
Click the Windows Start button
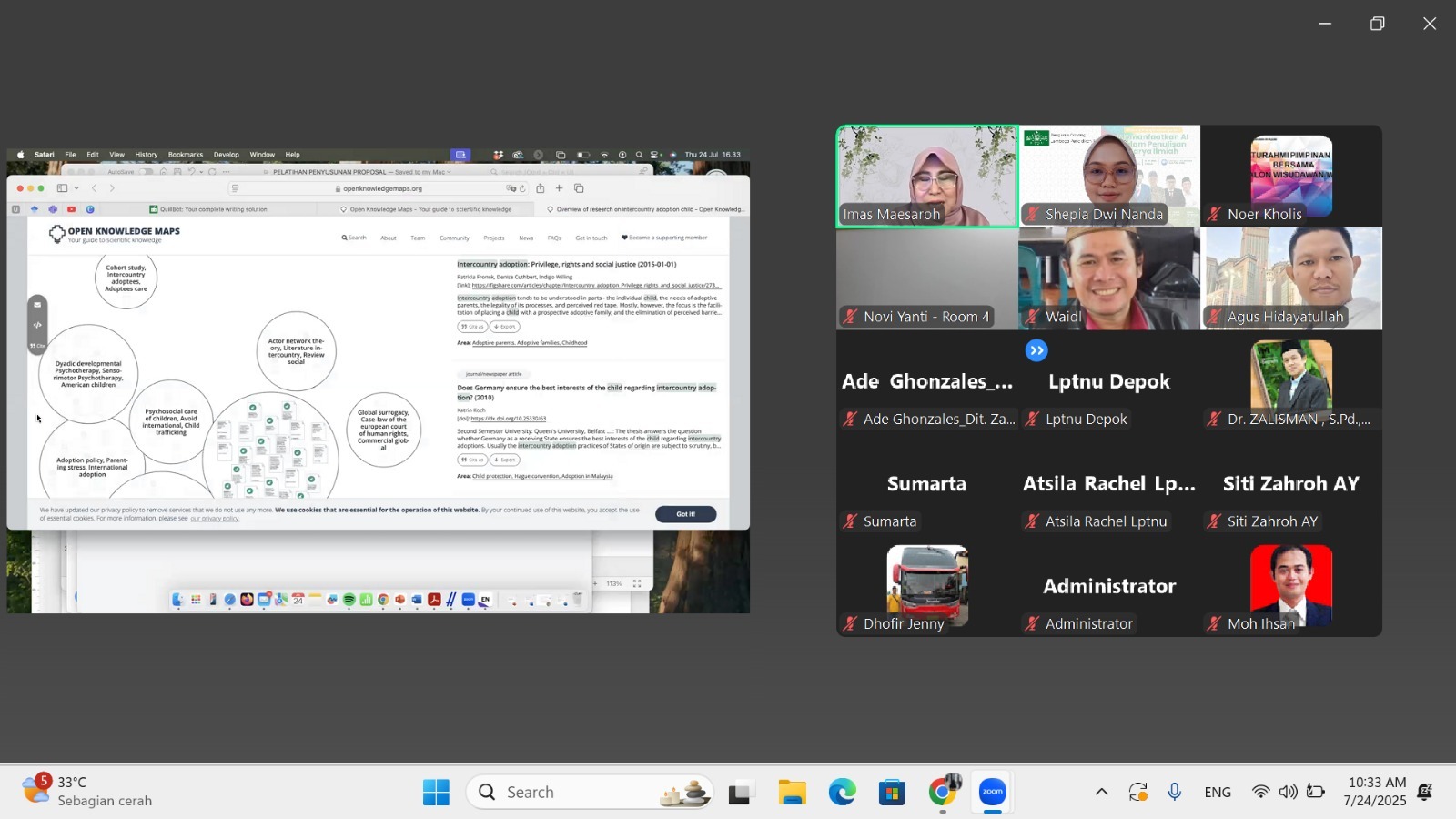tap(436, 792)
